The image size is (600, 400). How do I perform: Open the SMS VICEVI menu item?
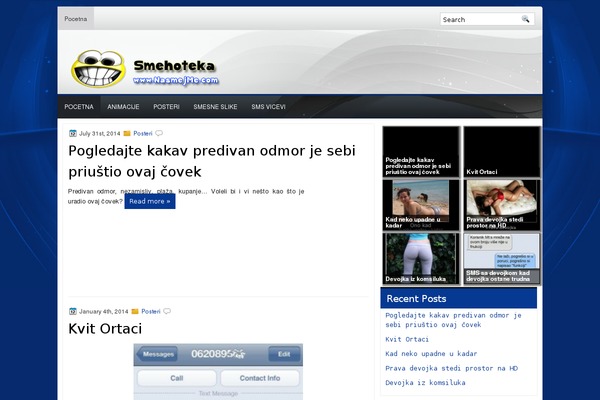(x=268, y=107)
